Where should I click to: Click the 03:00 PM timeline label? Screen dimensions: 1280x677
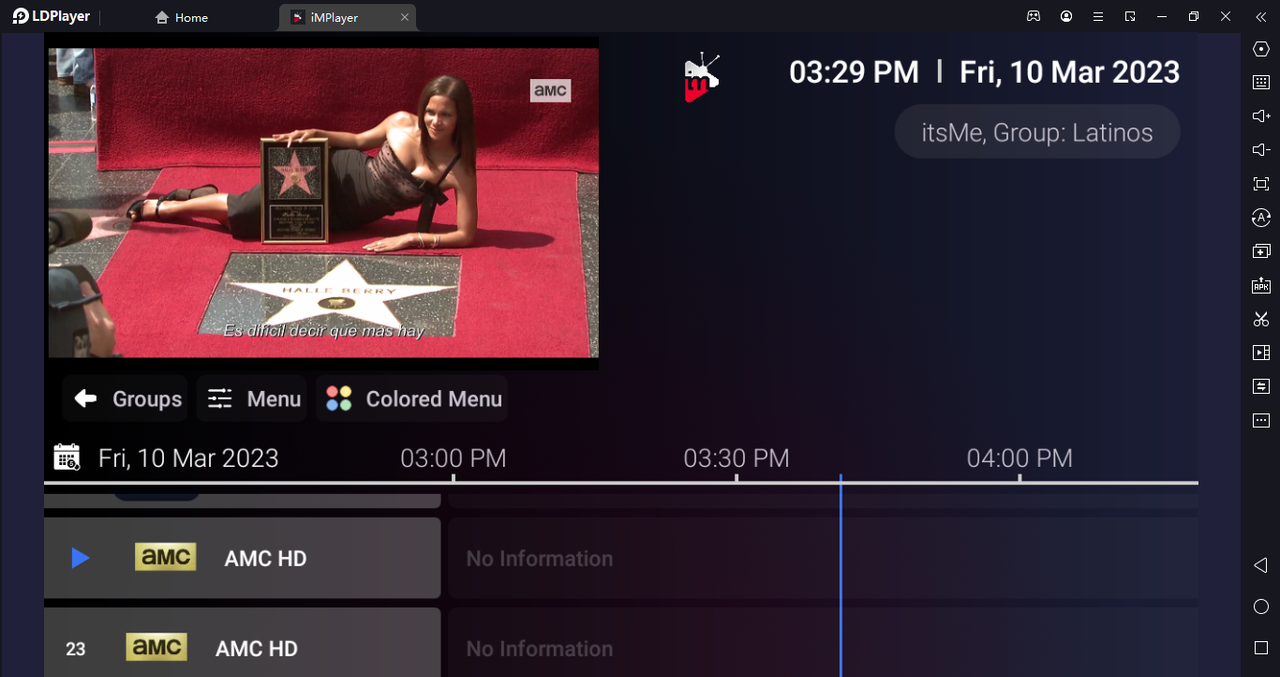tap(453, 458)
